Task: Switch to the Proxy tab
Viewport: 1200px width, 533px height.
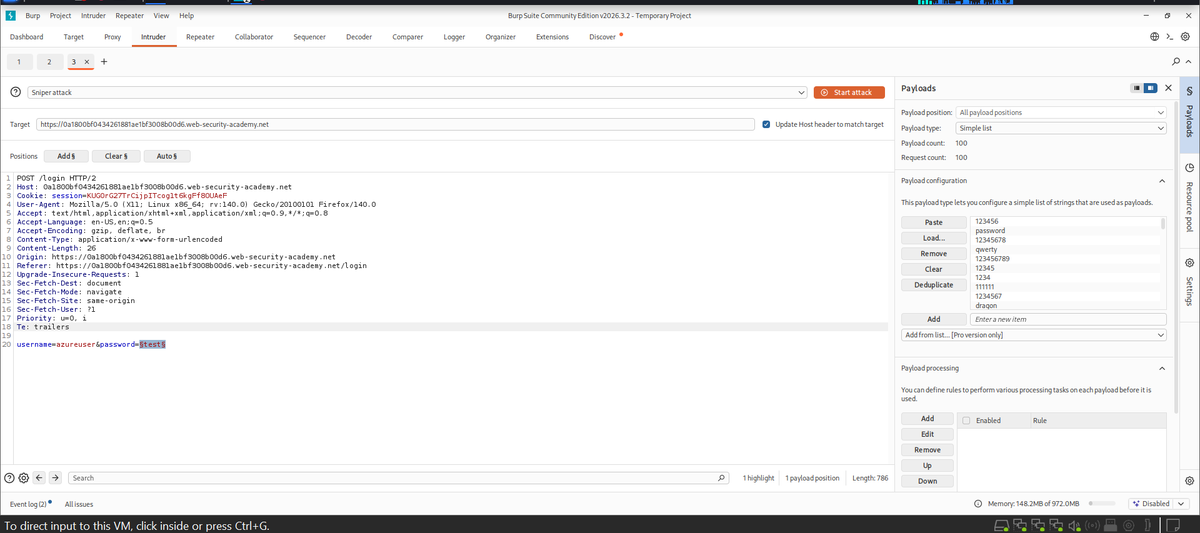Action: (113, 37)
